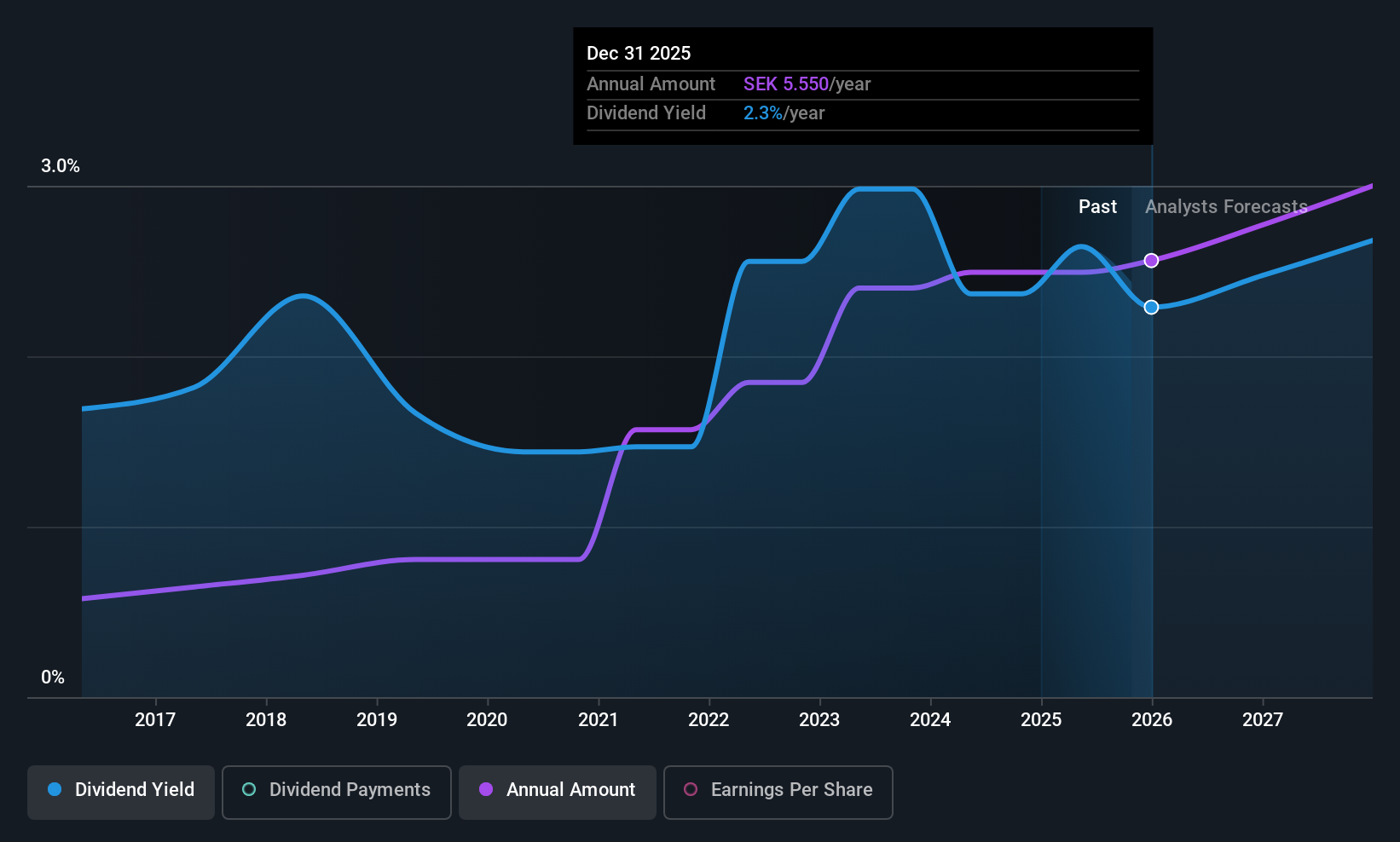Viewport: 1400px width, 842px height.
Task: Click the 2021 year axis label
Action: coord(599,720)
